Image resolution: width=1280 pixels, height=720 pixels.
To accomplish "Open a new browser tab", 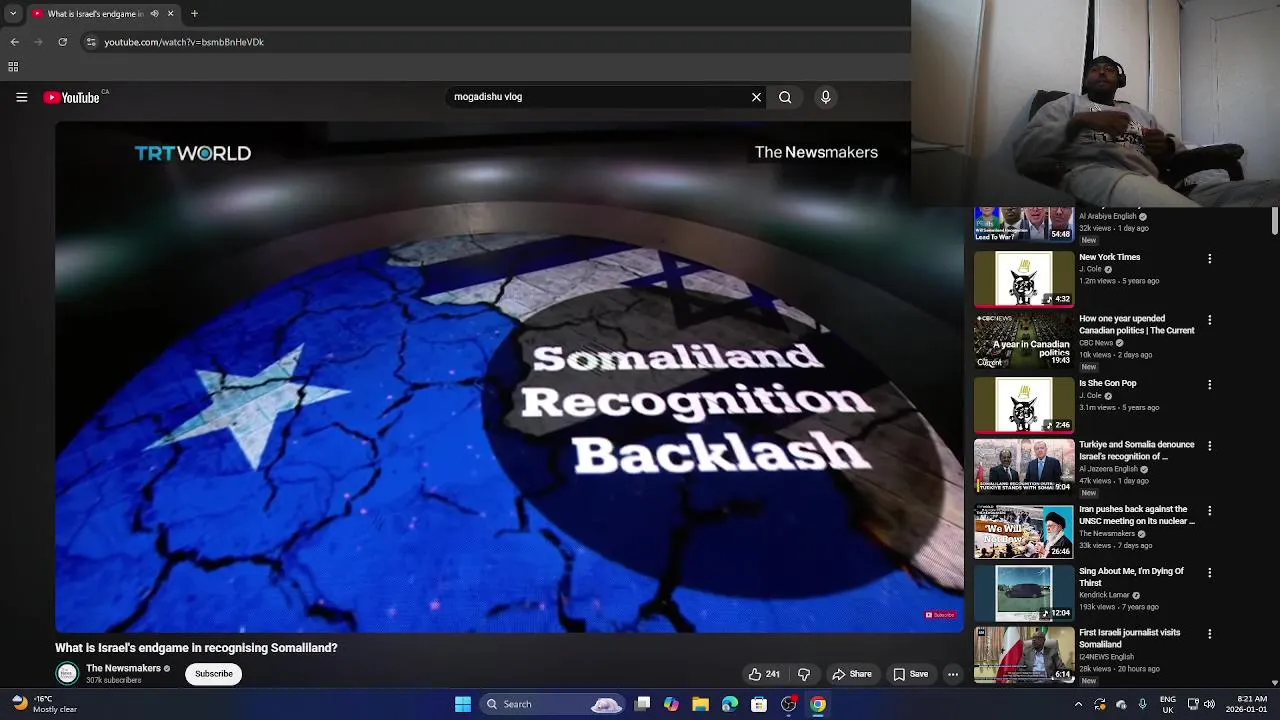I will [194, 14].
